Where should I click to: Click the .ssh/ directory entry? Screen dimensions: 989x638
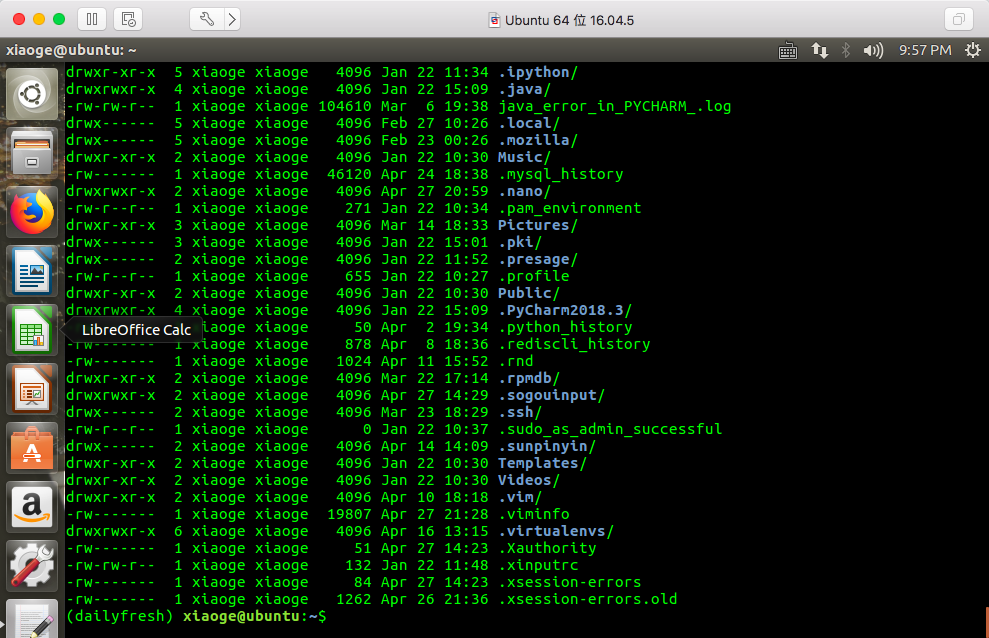(520, 413)
